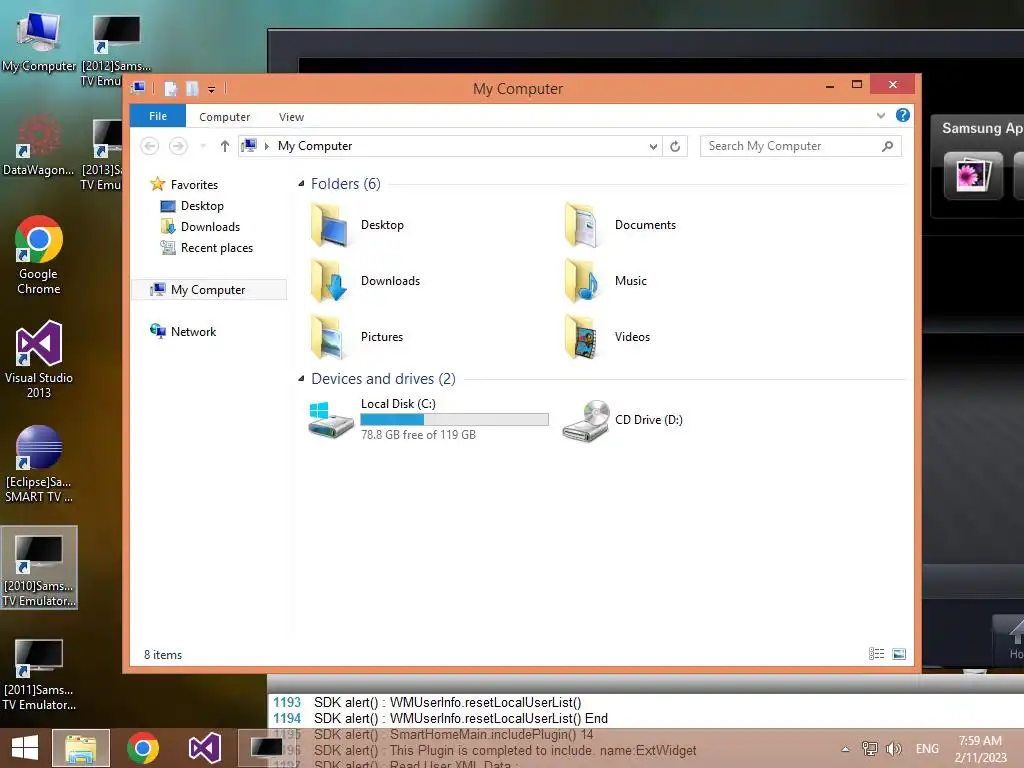This screenshot has width=1024, height=768.
Task: Click the Back navigation arrow
Action: 150,146
